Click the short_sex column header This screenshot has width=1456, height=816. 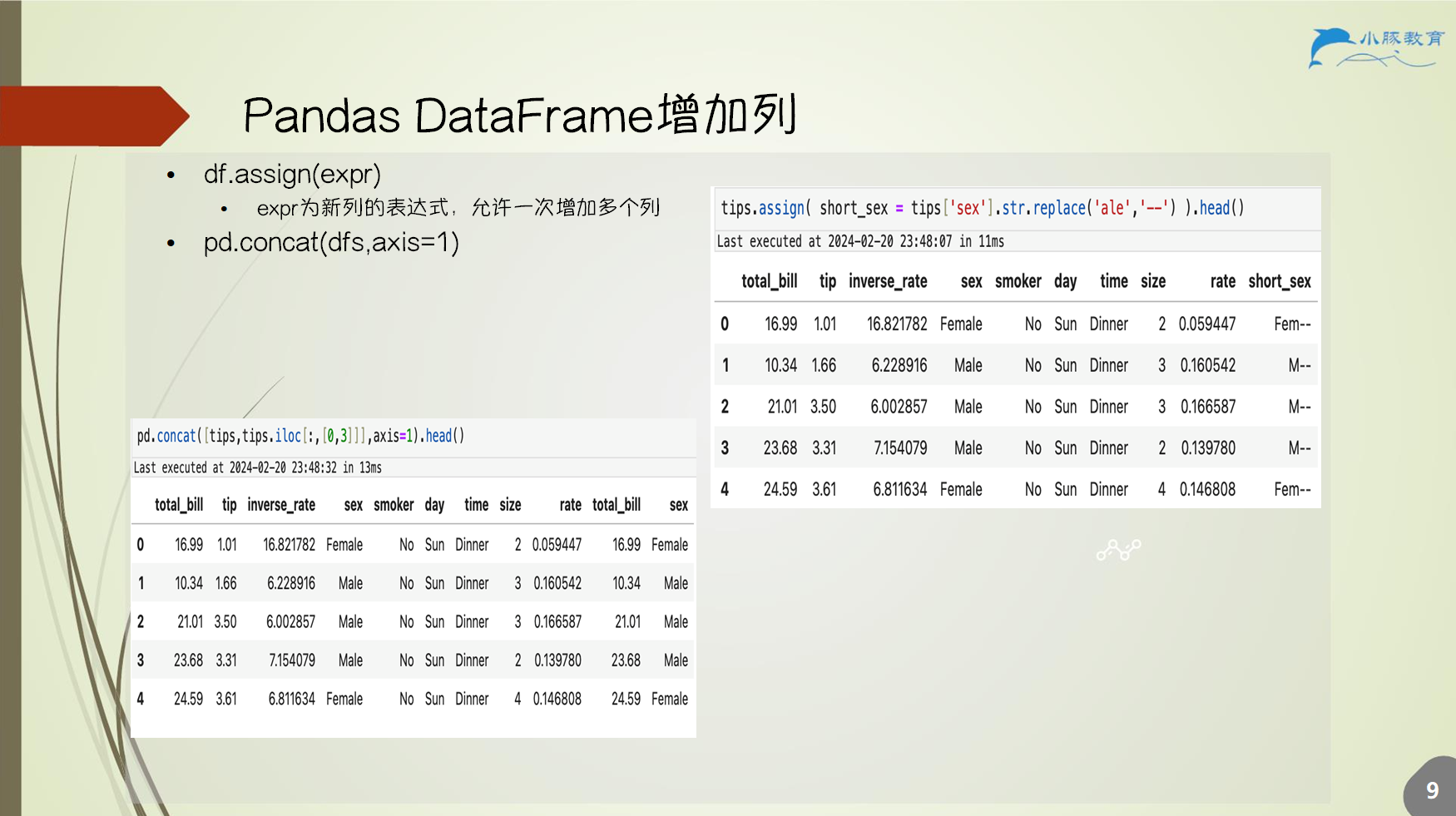(1280, 281)
